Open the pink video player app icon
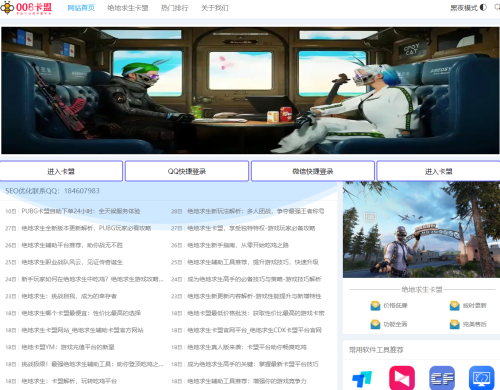The height and width of the screenshot is (390, 500). point(402,378)
